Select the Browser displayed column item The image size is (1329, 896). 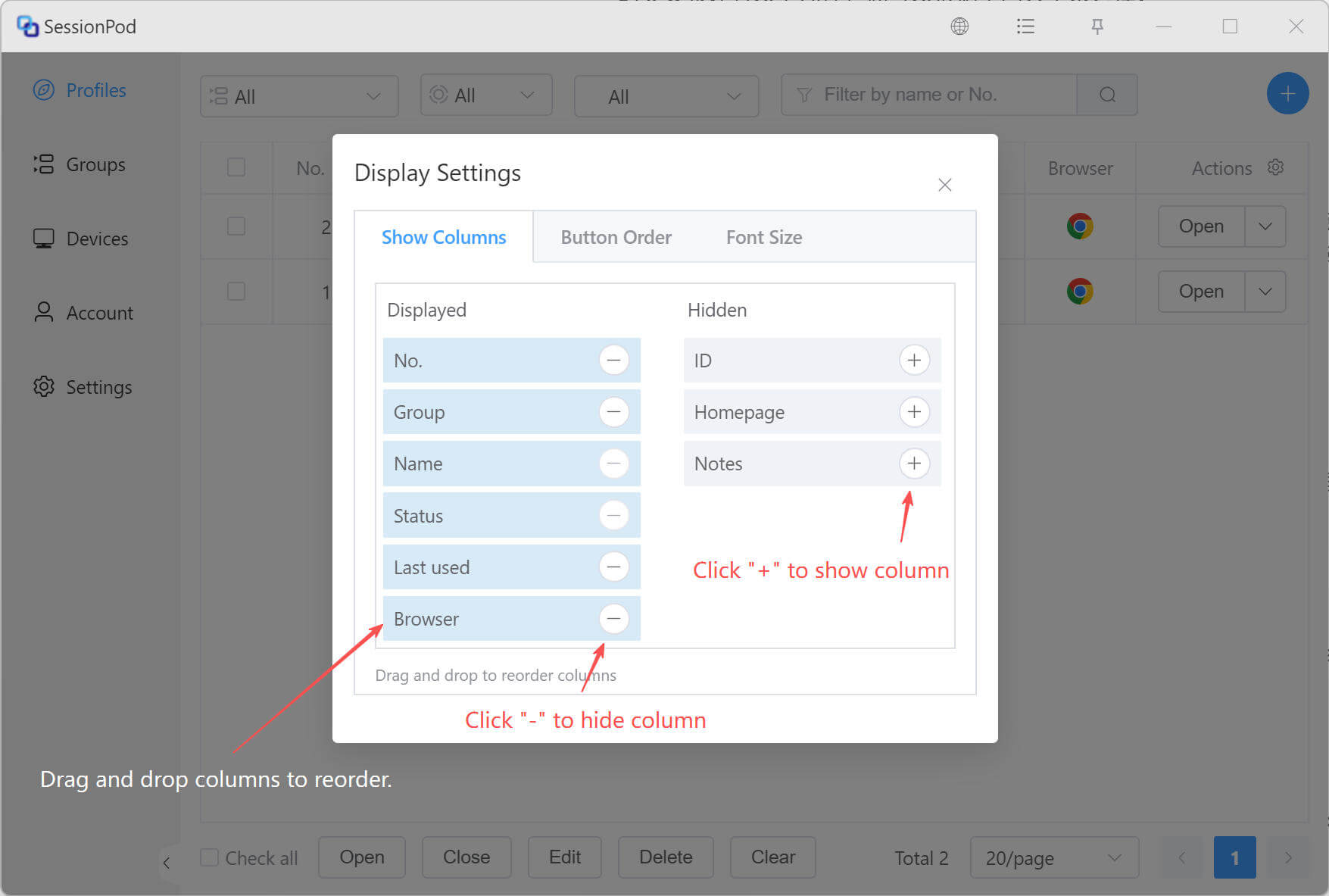click(512, 619)
